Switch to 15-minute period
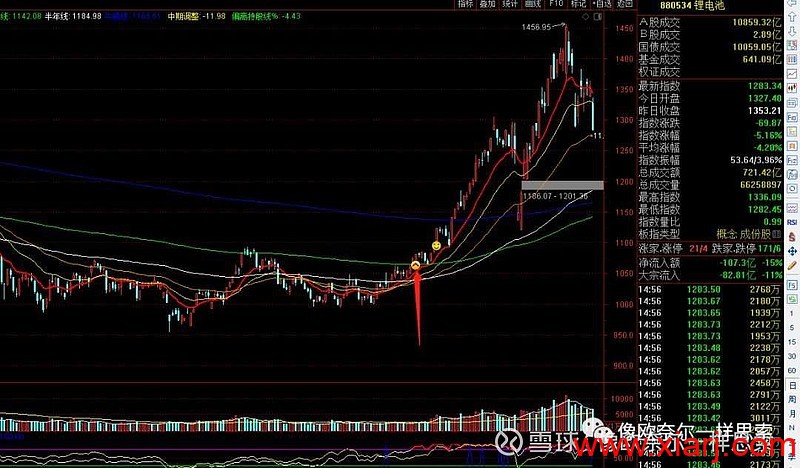Viewport: 800px width, 468px height. pyautogui.click(x=792, y=342)
